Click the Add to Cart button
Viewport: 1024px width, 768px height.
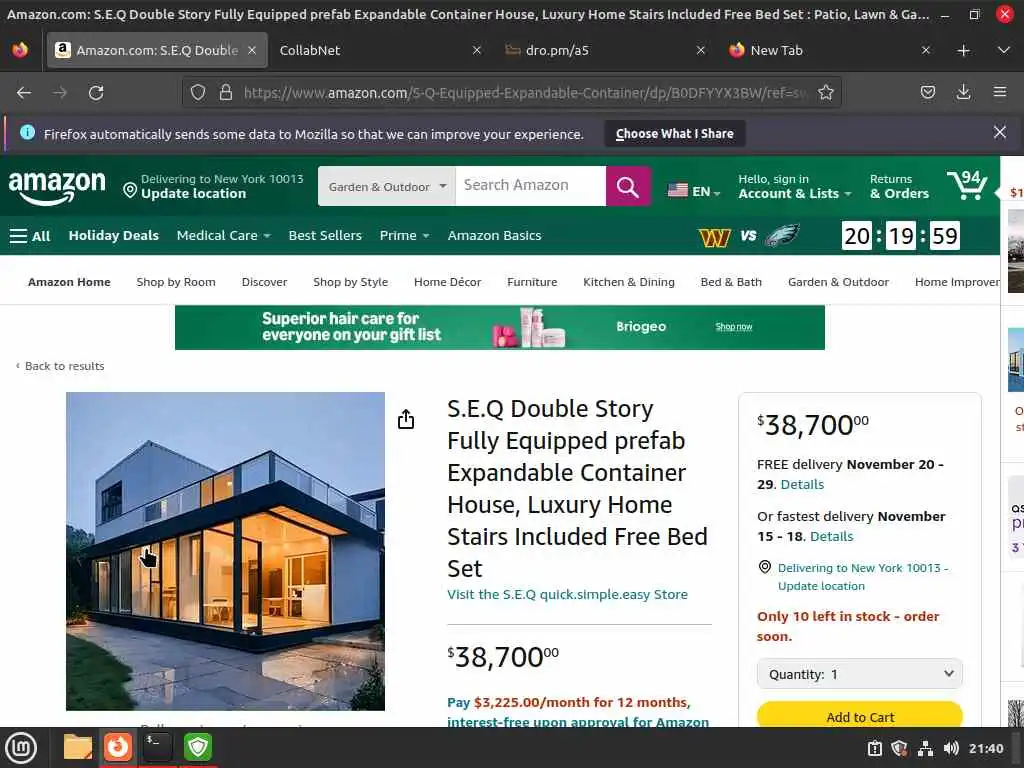point(859,715)
